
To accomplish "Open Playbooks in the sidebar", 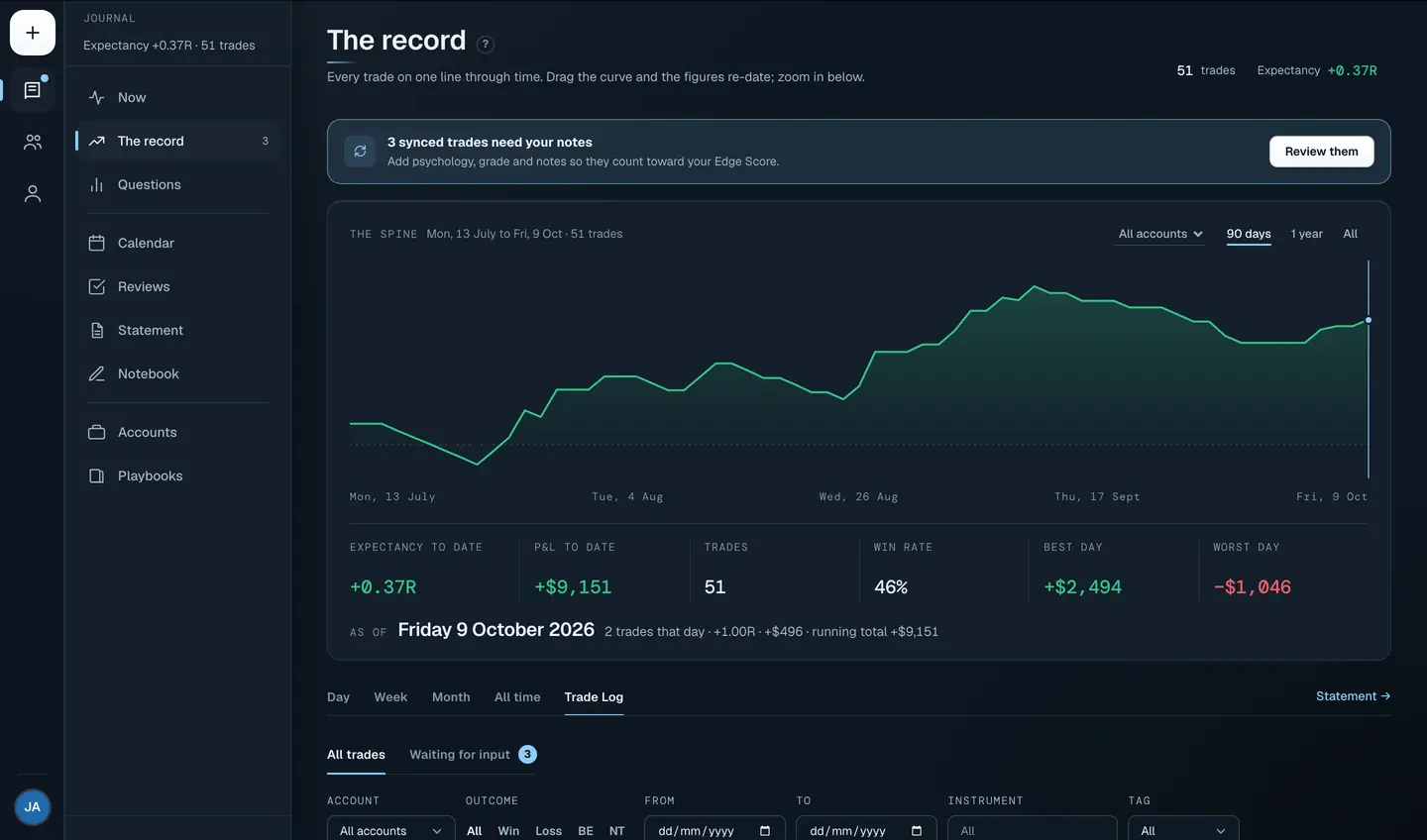I will 177,475.
